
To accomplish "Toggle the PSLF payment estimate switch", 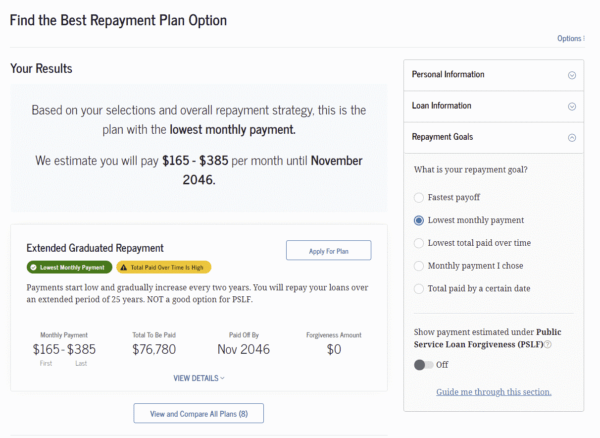I will coord(423,365).
